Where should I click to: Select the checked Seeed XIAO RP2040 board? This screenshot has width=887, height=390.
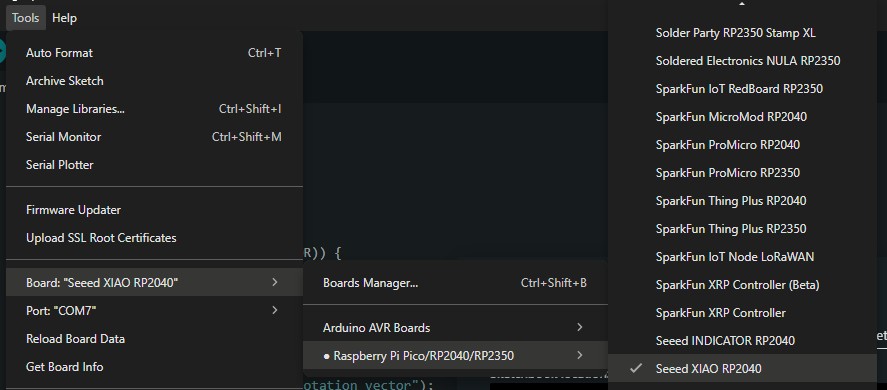742,368
